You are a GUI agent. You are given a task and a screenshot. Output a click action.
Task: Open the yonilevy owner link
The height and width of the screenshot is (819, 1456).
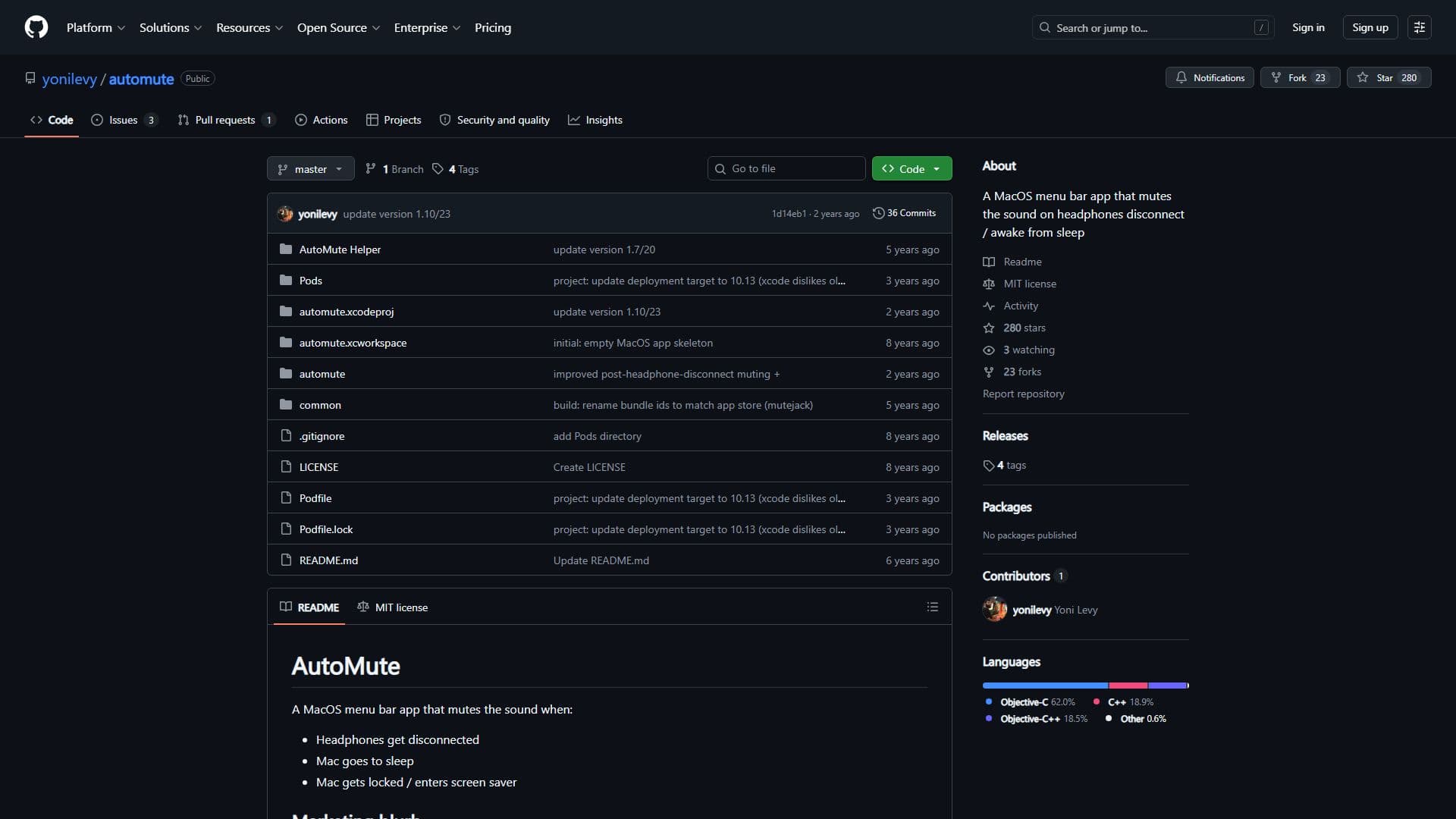69,79
